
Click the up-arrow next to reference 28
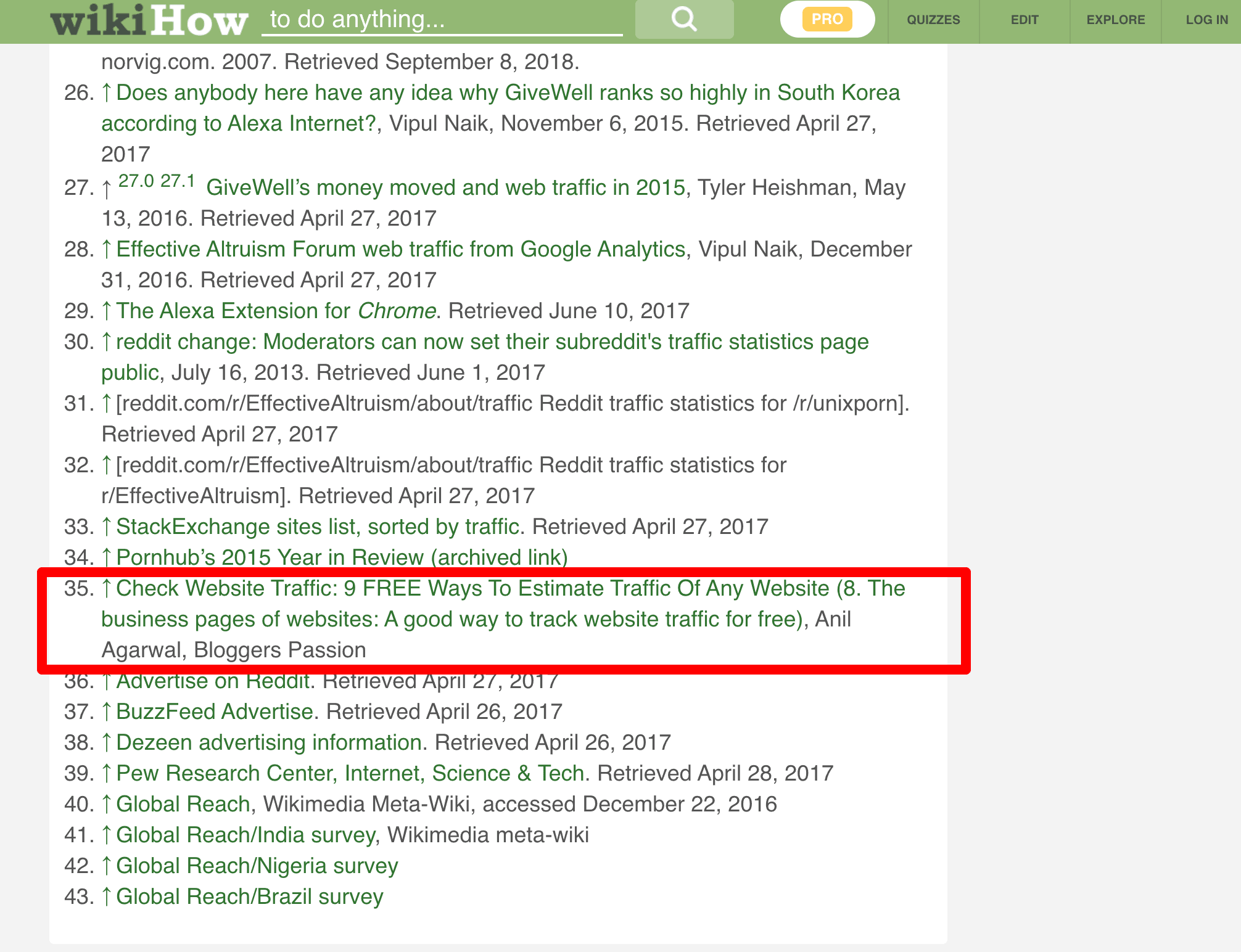[106, 249]
